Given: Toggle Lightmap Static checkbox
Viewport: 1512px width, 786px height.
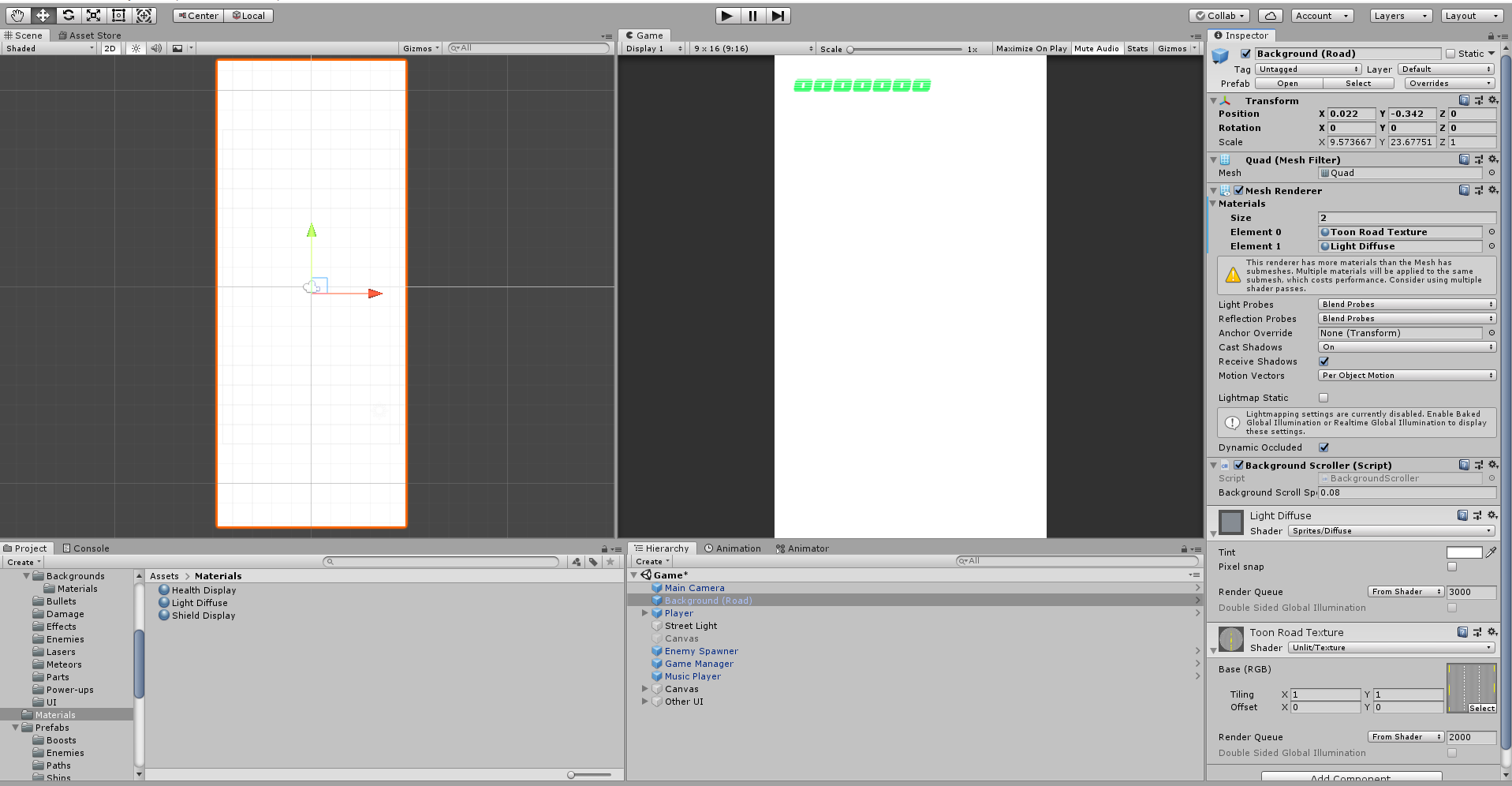Looking at the screenshot, I should 1323,398.
